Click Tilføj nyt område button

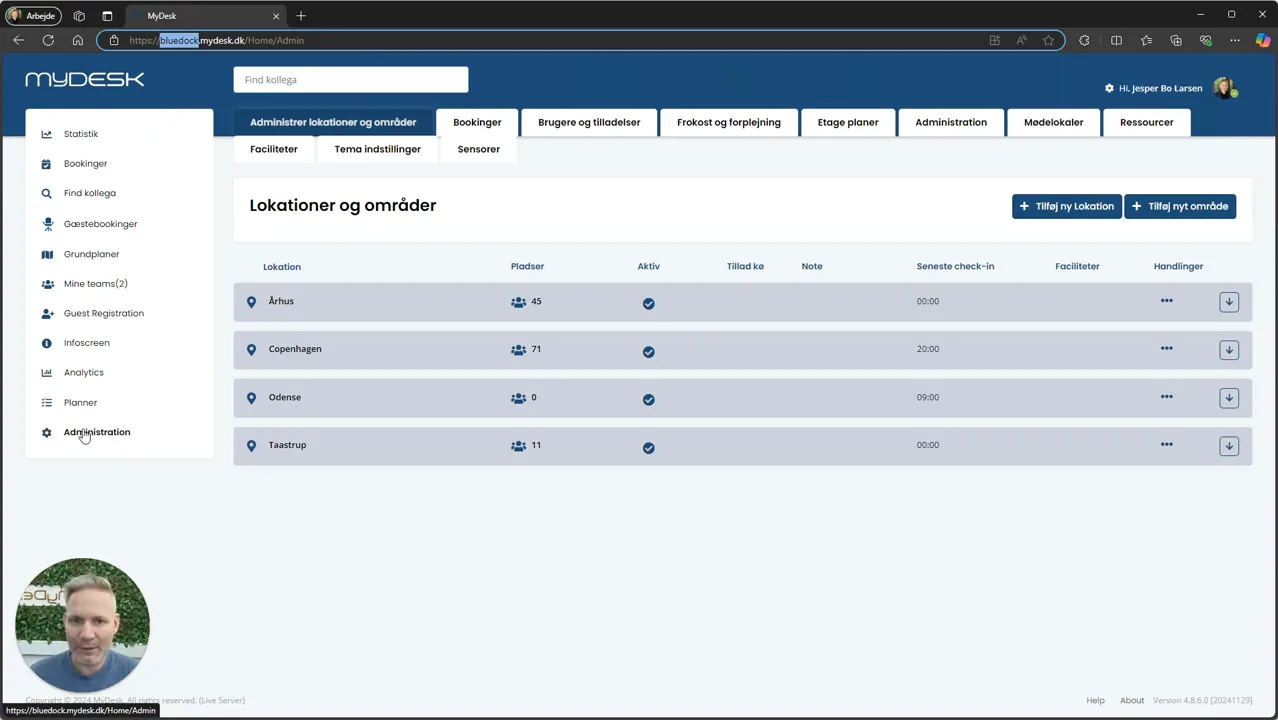(x=1180, y=206)
